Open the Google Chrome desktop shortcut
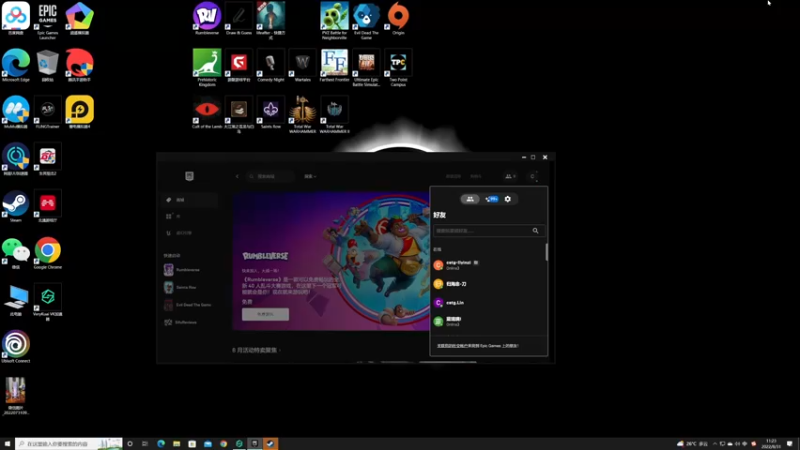 click(x=47, y=253)
